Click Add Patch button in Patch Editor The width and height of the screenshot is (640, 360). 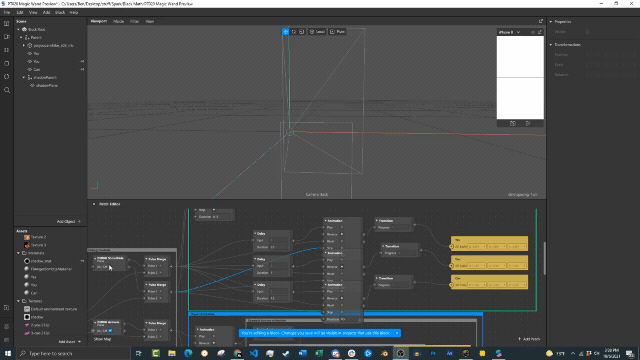tap(529, 339)
